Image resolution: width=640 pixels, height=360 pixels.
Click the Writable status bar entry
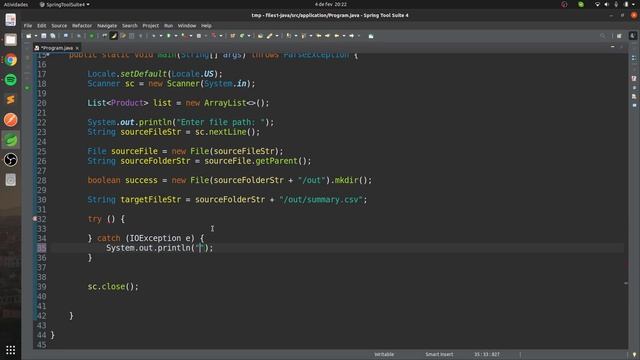[384, 354]
